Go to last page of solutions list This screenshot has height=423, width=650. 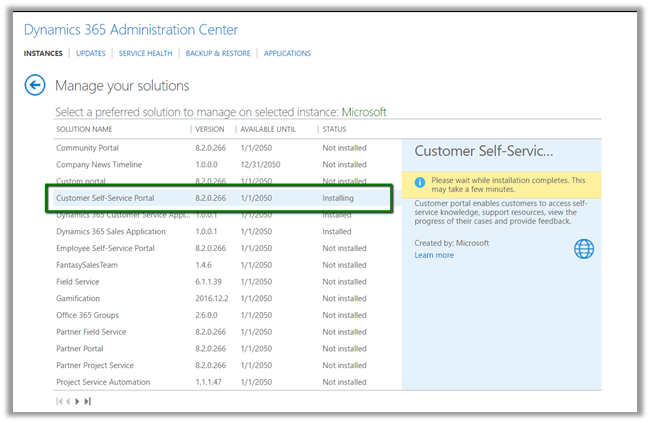[88, 401]
